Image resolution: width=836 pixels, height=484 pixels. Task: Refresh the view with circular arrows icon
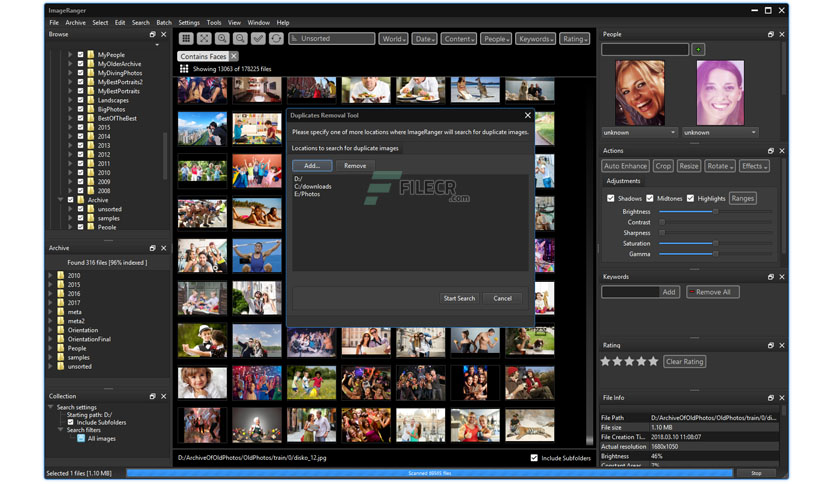pyautogui.click(x=276, y=38)
